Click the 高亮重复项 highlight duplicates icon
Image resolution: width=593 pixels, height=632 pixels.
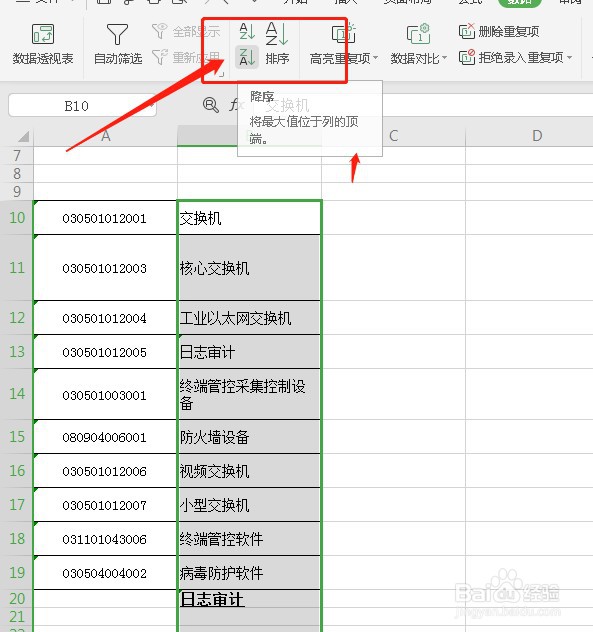[x=343, y=33]
